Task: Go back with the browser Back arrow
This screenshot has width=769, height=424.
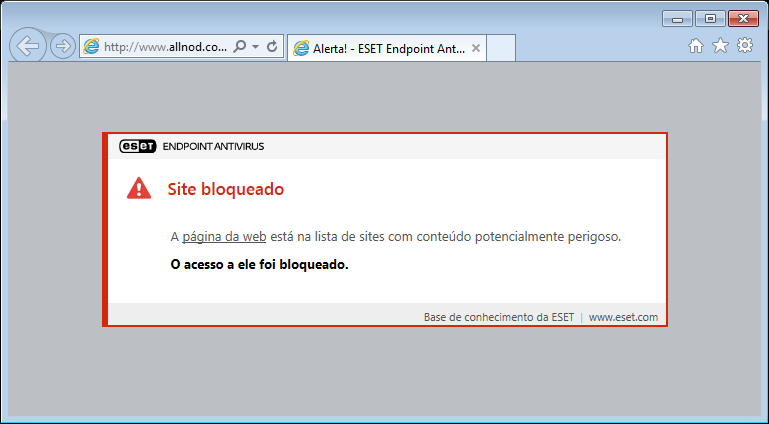Action: click(28, 46)
